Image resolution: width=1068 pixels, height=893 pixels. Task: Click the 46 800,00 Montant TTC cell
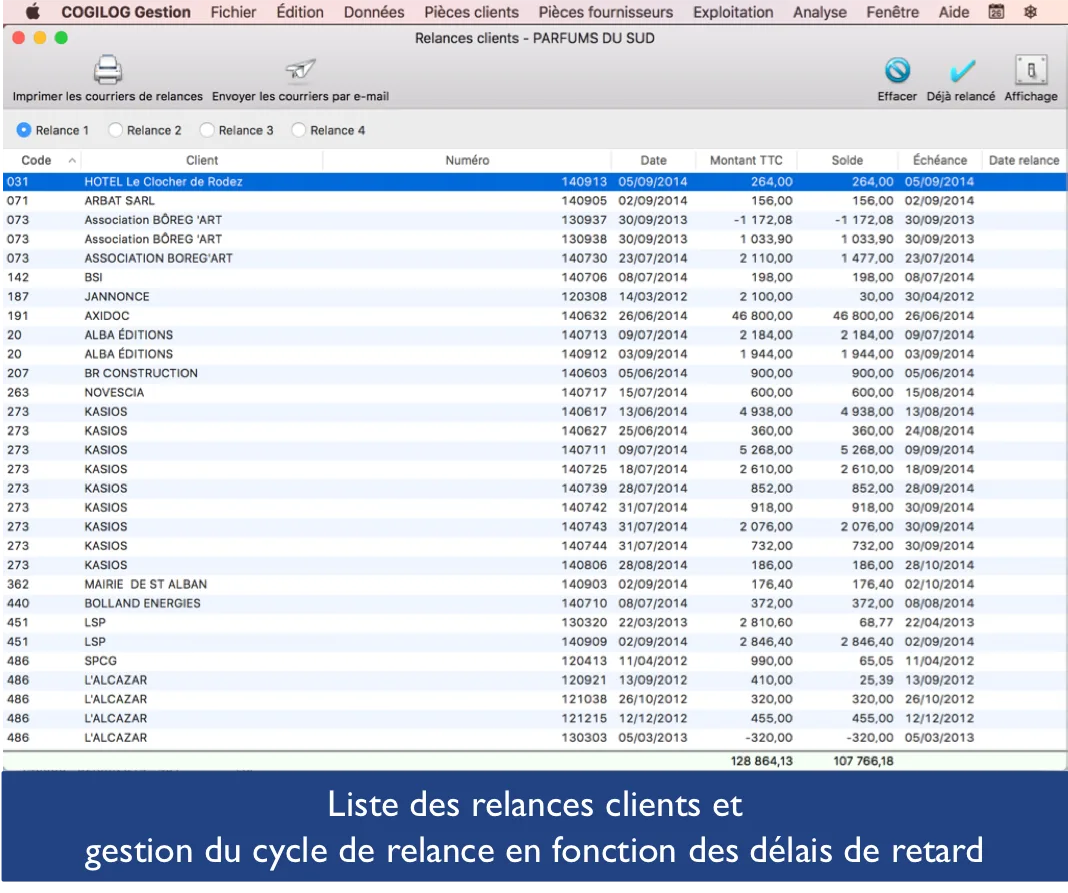point(762,316)
